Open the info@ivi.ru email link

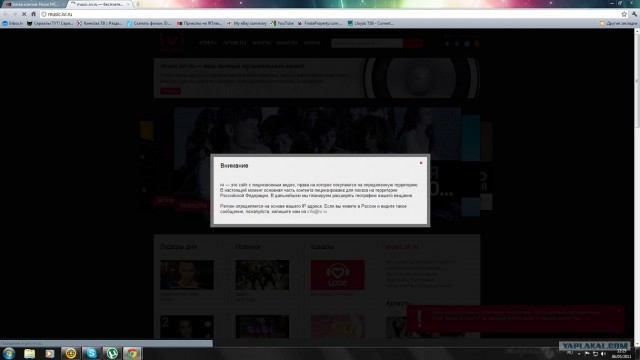tap(317, 211)
